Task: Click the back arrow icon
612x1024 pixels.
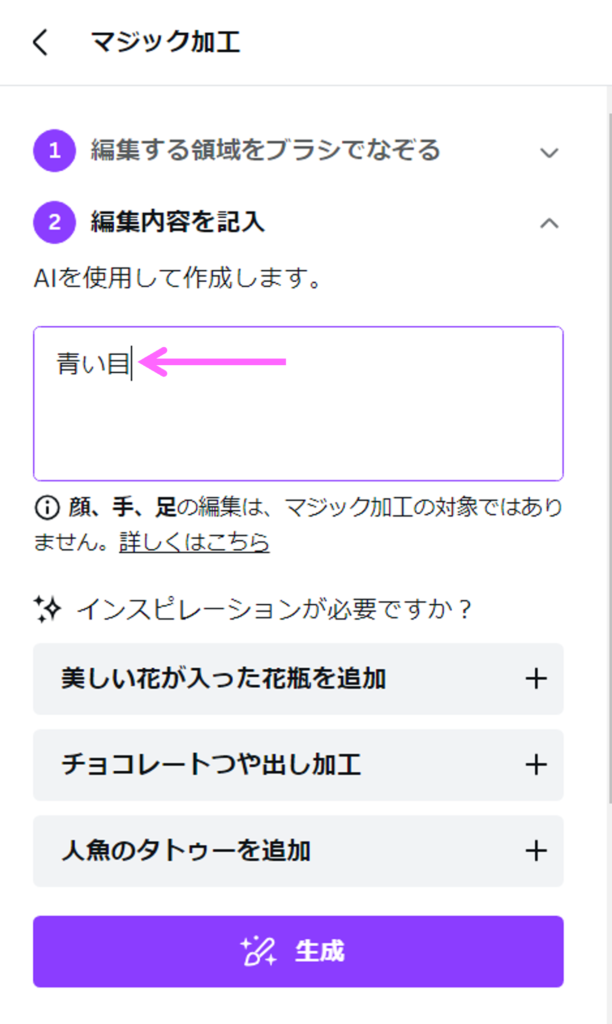Action: click(40, 43)
